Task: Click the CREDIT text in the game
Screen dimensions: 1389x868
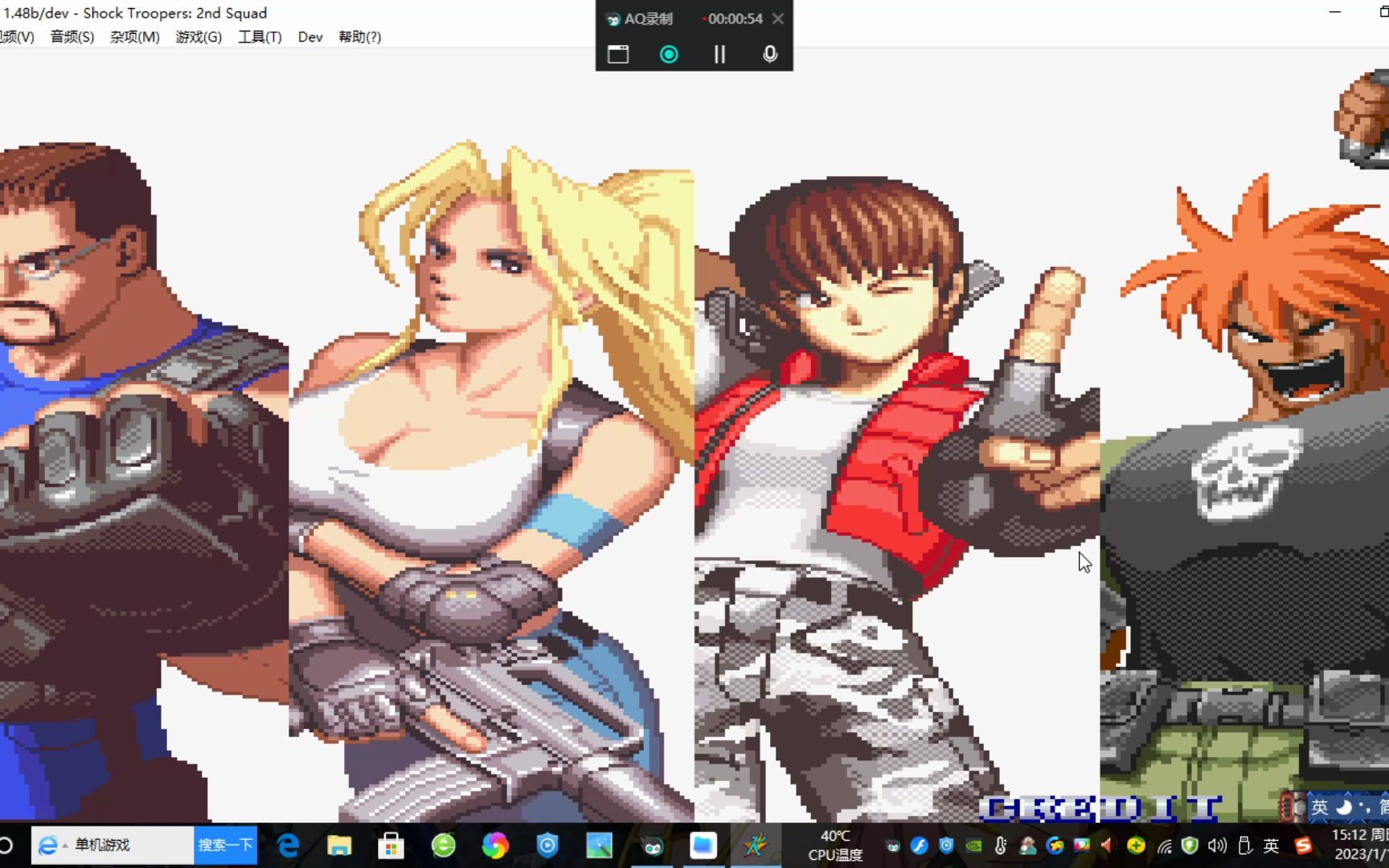Action: 1101,809
